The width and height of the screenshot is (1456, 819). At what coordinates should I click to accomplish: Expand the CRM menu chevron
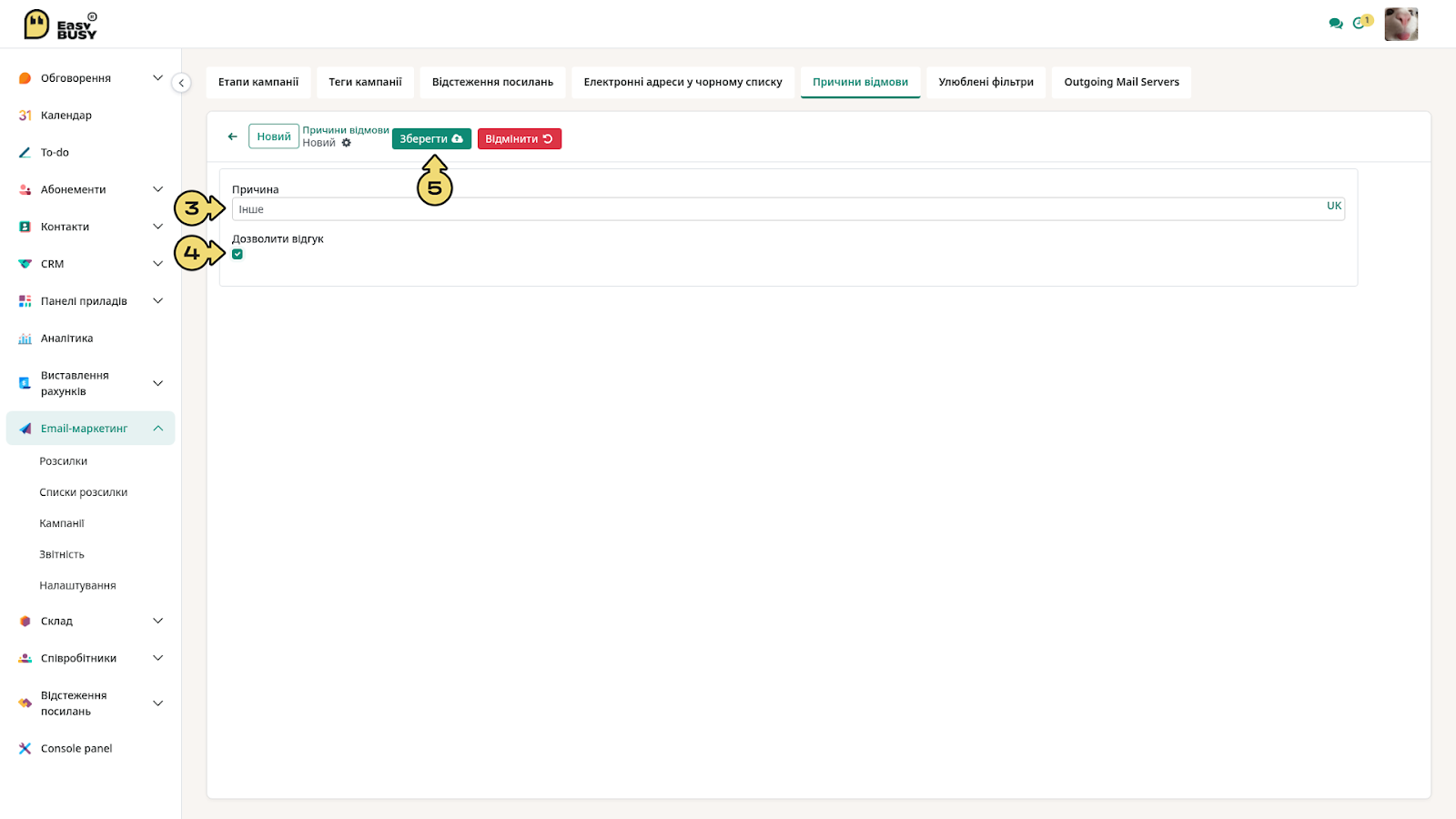[157, 264]
